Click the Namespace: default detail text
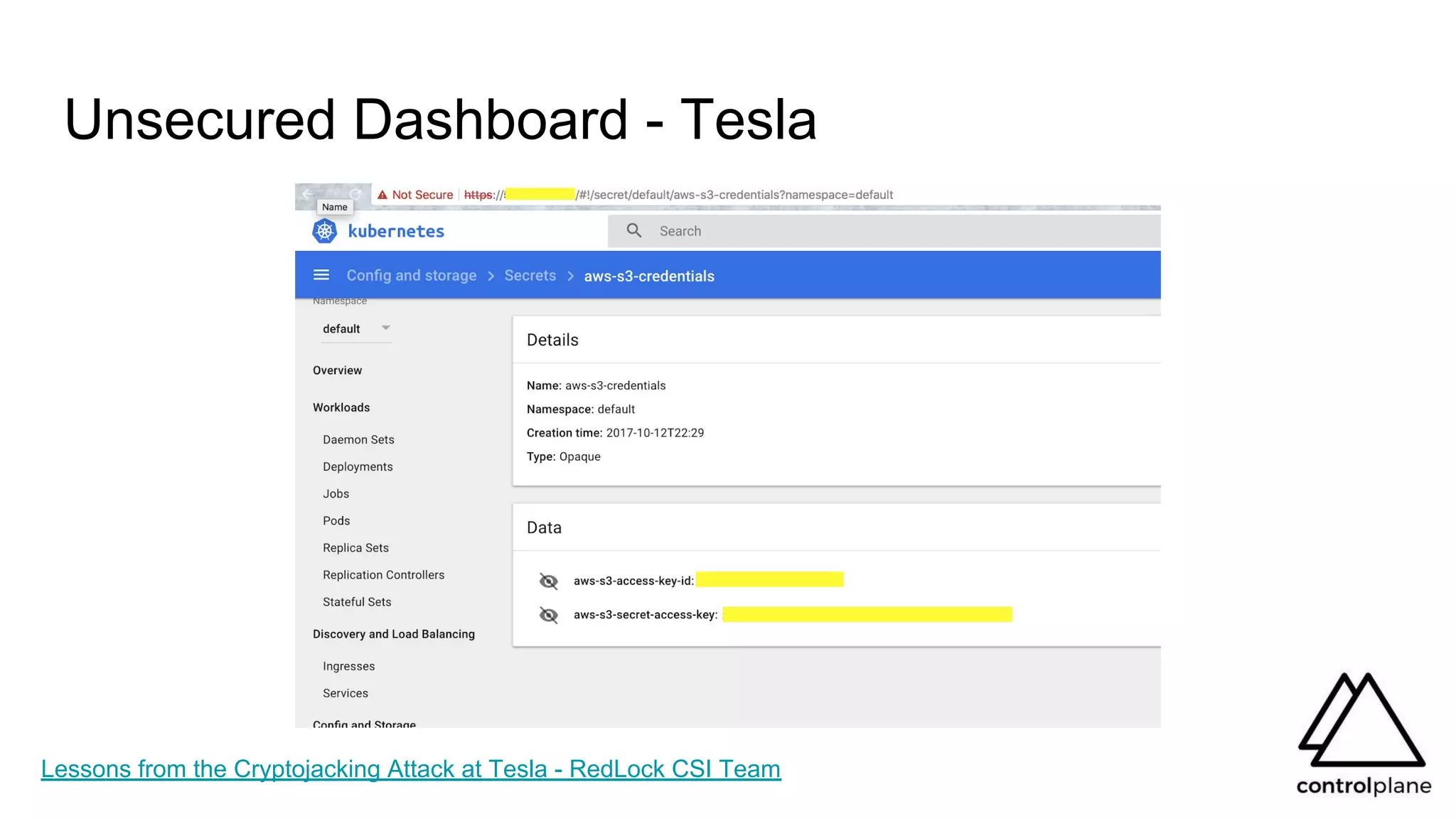 pyautogui.click(x=581, y=409)
